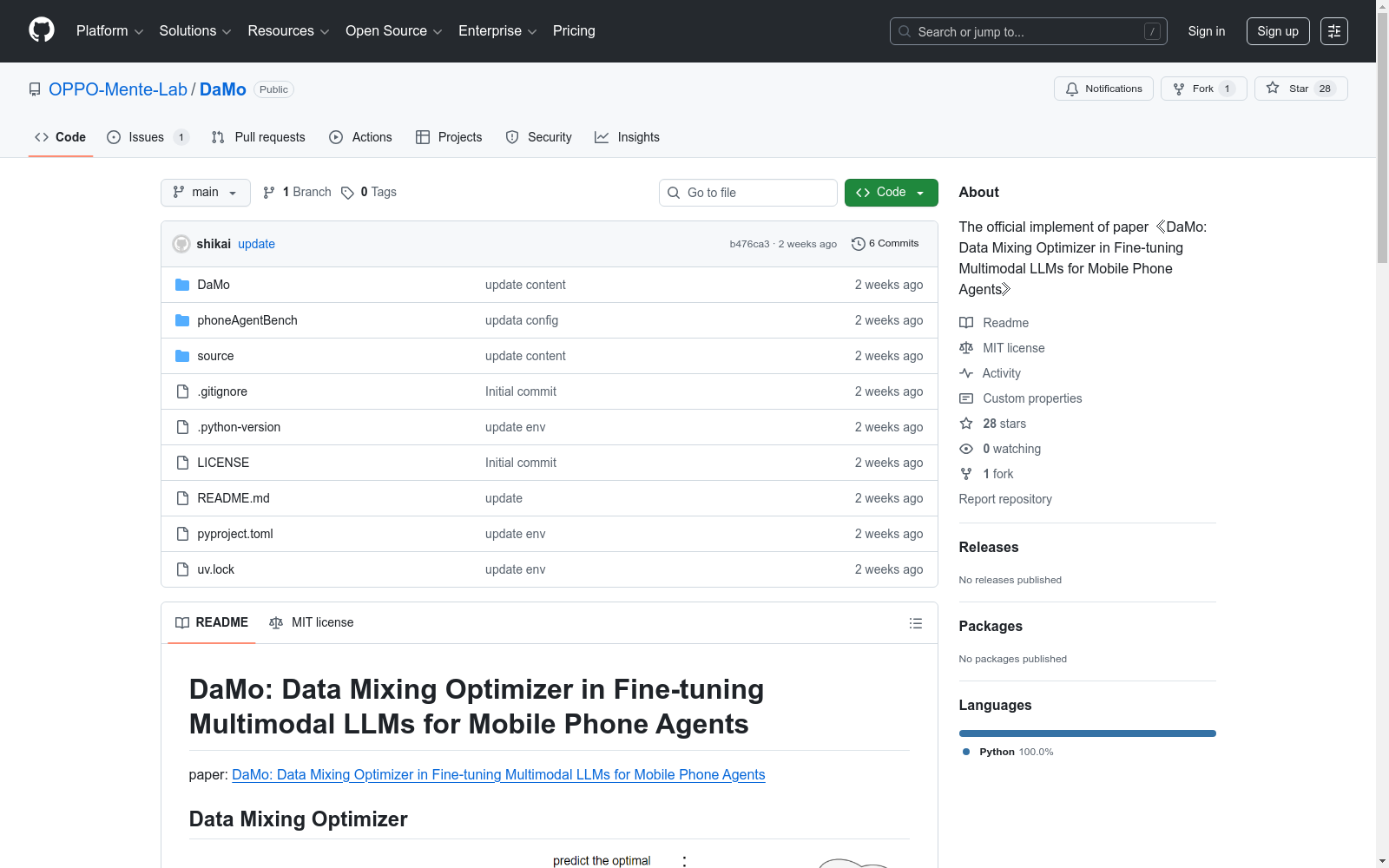Open the green Code dropdown button
The width and height of the screenshot is (1389, 868).
tap(892, 193)
